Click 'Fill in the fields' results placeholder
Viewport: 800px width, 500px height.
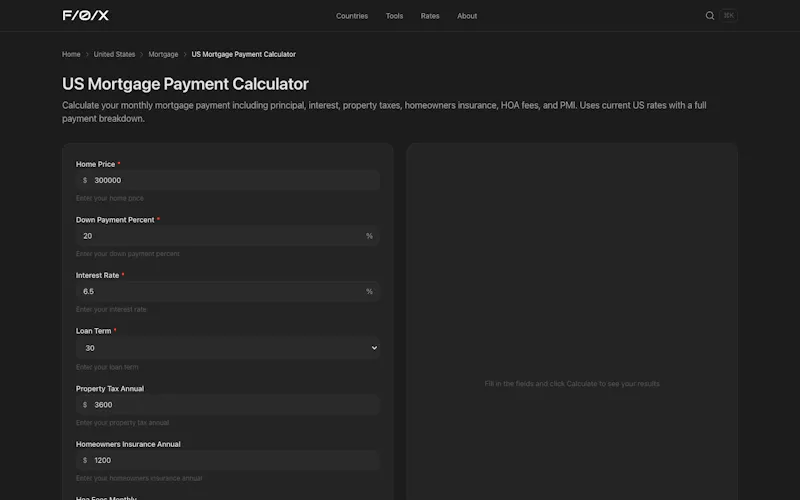(x=572, y=384)
